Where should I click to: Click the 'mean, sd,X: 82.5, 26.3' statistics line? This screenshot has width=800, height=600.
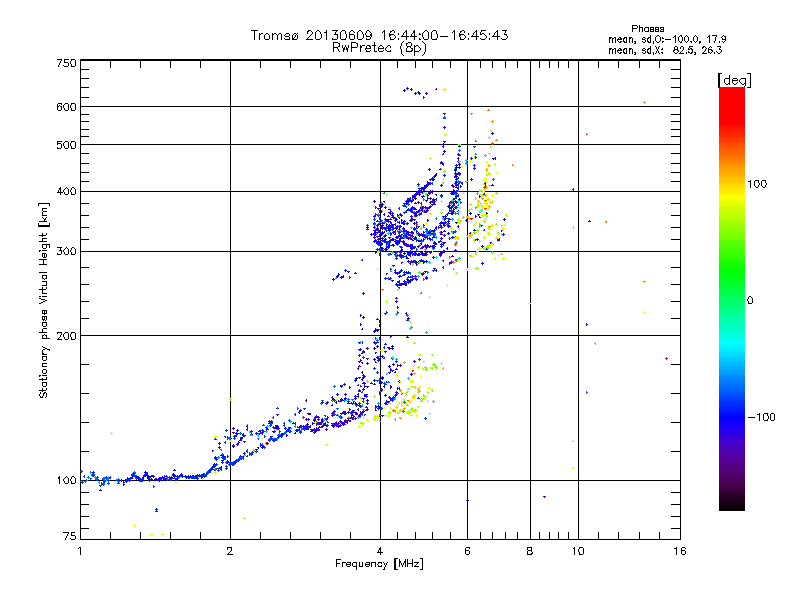coord(665,50)
